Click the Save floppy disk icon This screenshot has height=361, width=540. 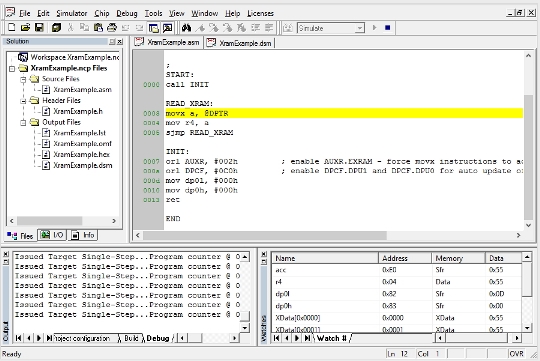tap(39, 28)
